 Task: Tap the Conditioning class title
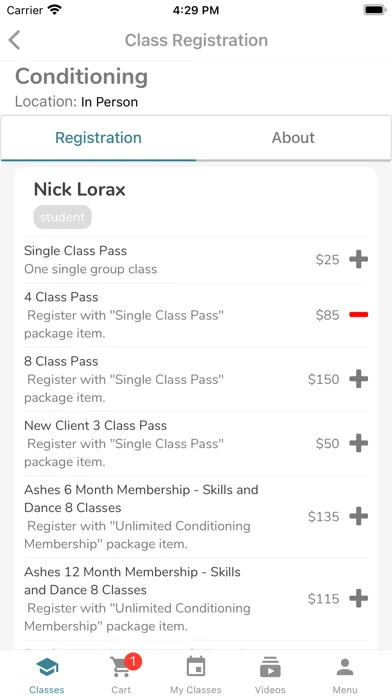coord(82,77)
